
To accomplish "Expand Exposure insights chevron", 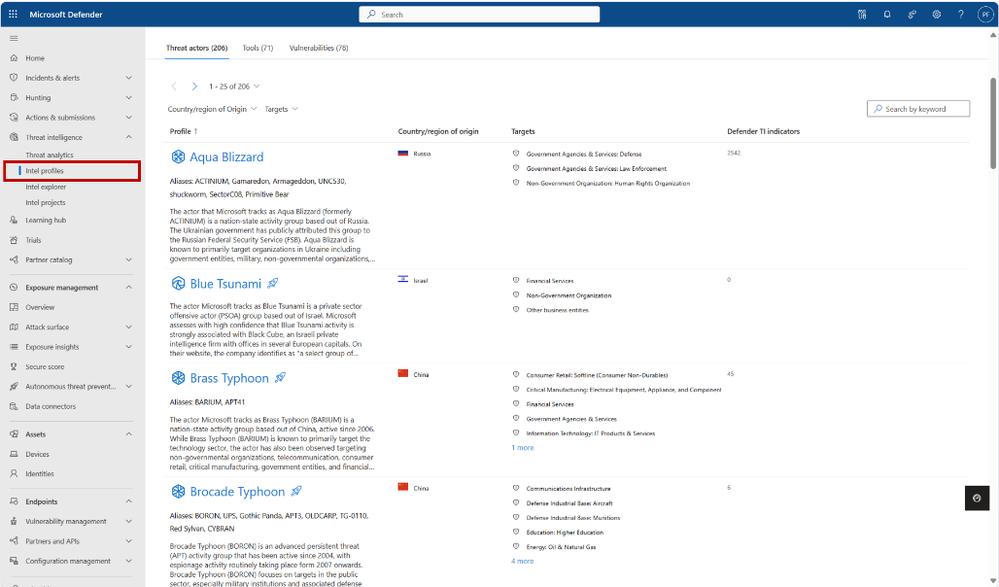I will 129,347.
